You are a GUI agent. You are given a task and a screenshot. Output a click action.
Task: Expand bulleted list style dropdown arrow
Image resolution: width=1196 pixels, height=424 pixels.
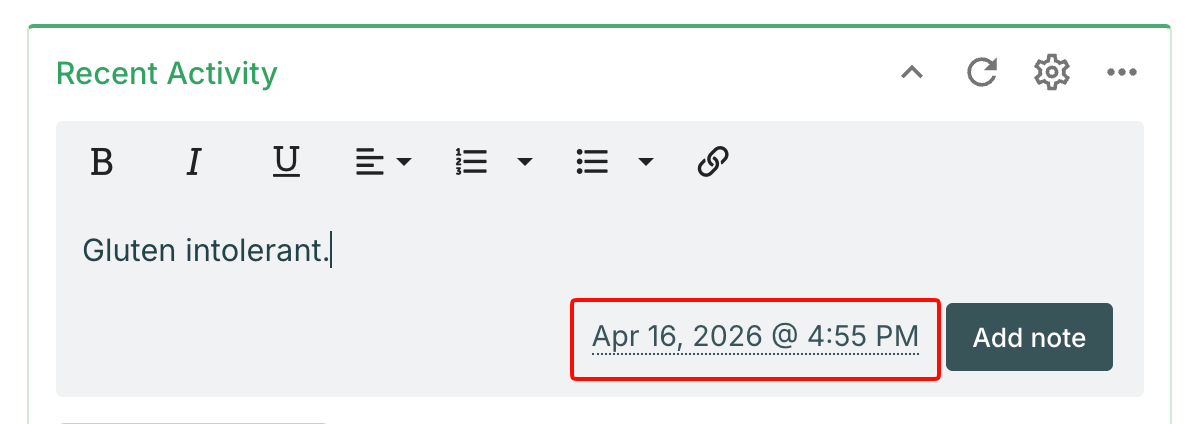click(x=646, y=161)
